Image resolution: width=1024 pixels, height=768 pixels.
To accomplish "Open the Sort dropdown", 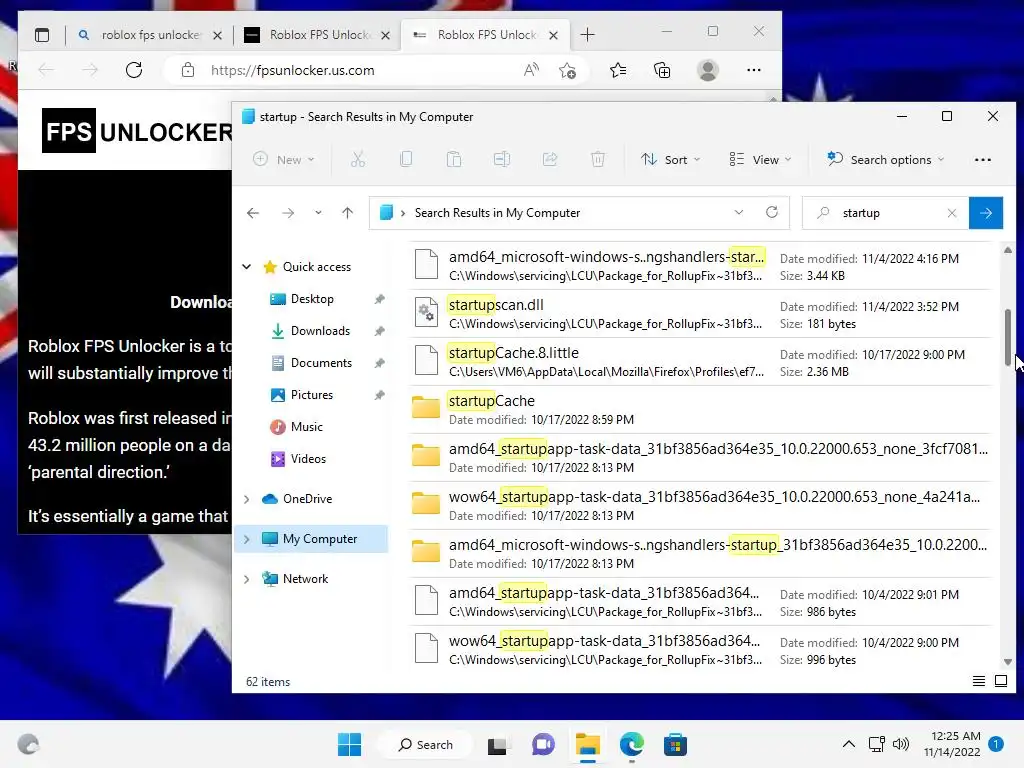I will 671,159.
